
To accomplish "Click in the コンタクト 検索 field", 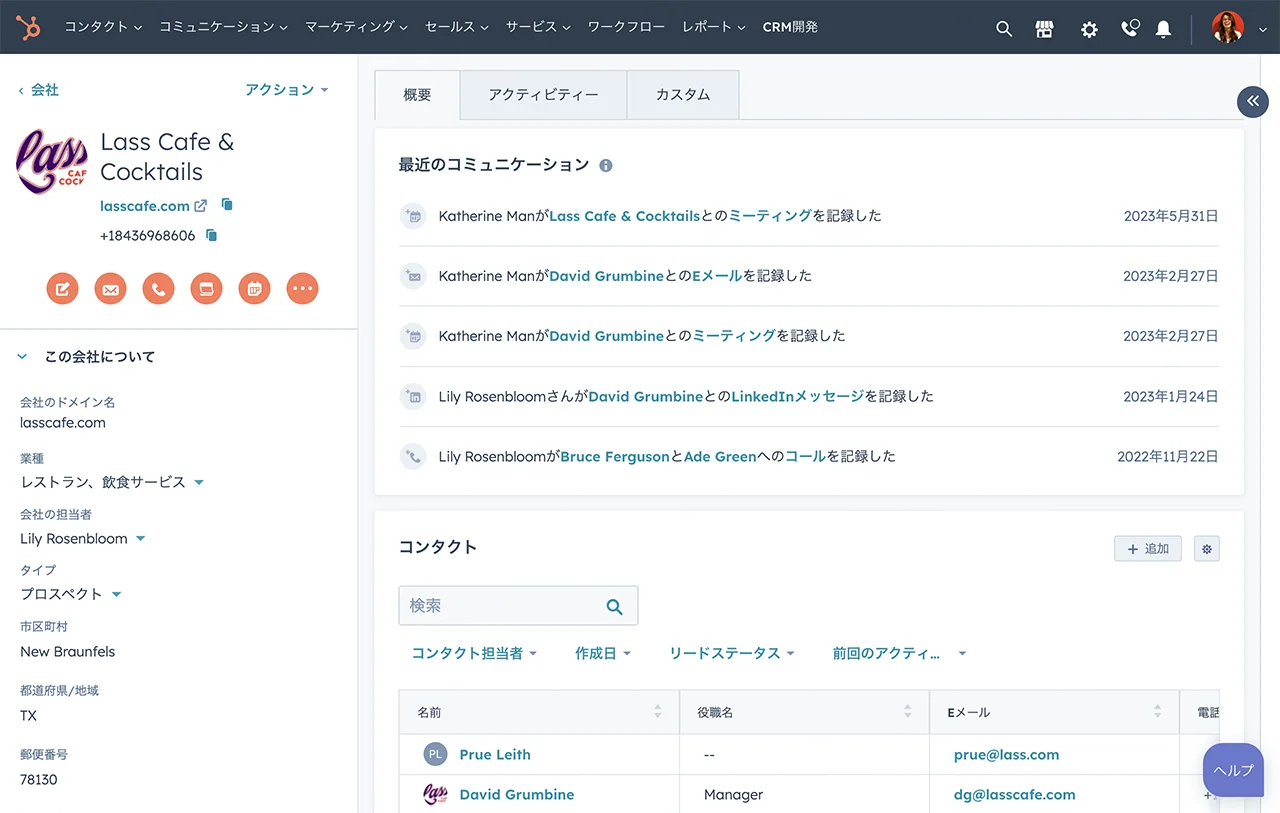I will coord(518,606).
